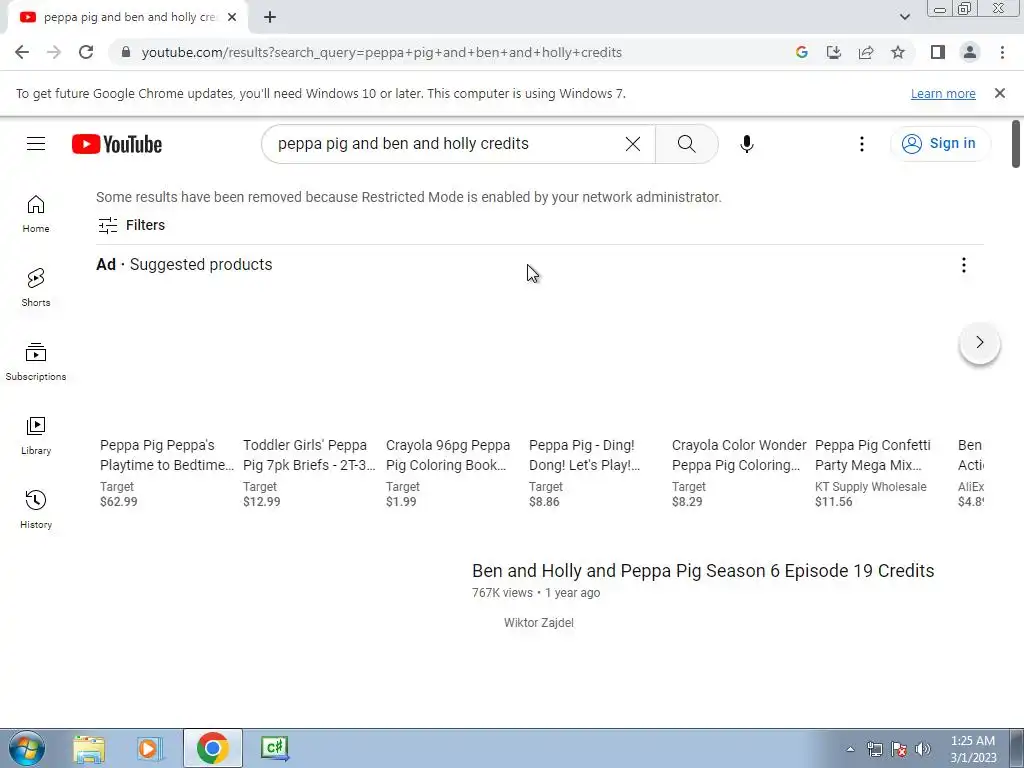1024x768 pixels.
Task: Clear the search box with the X
Action: point(632,144)
